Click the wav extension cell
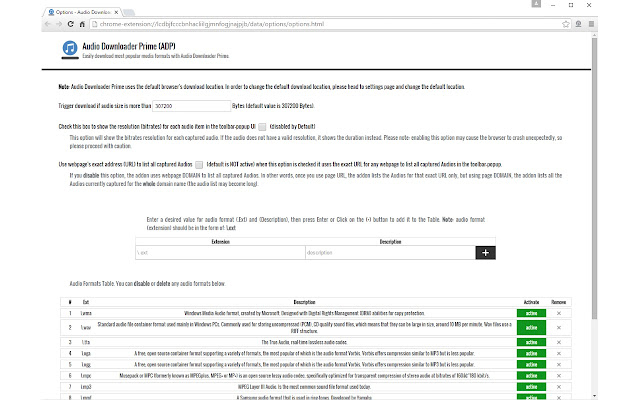The image size is (640, 400). (86, 328)
